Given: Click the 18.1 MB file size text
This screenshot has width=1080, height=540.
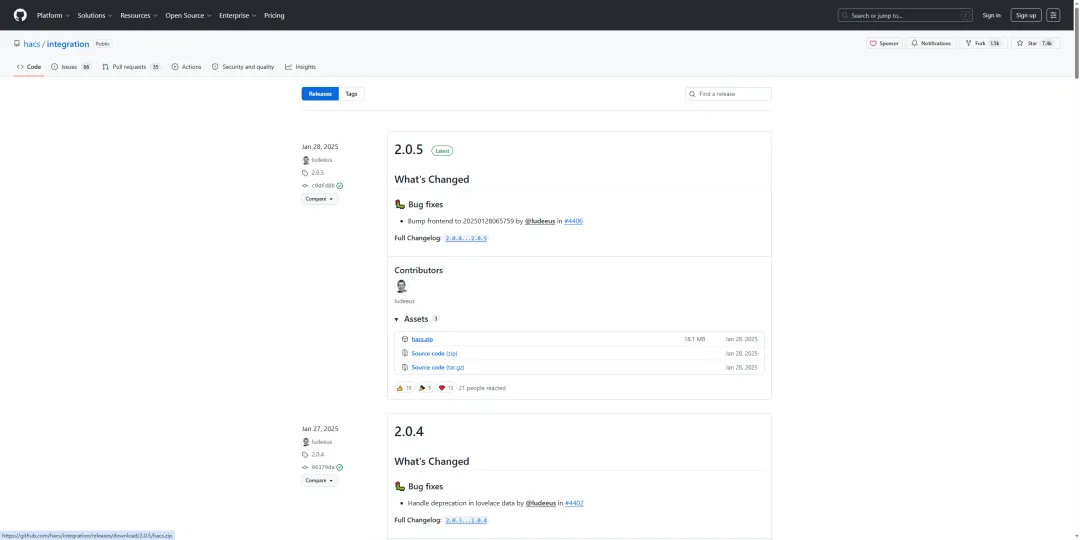Looking at the screenshot, I should [694, 339].
